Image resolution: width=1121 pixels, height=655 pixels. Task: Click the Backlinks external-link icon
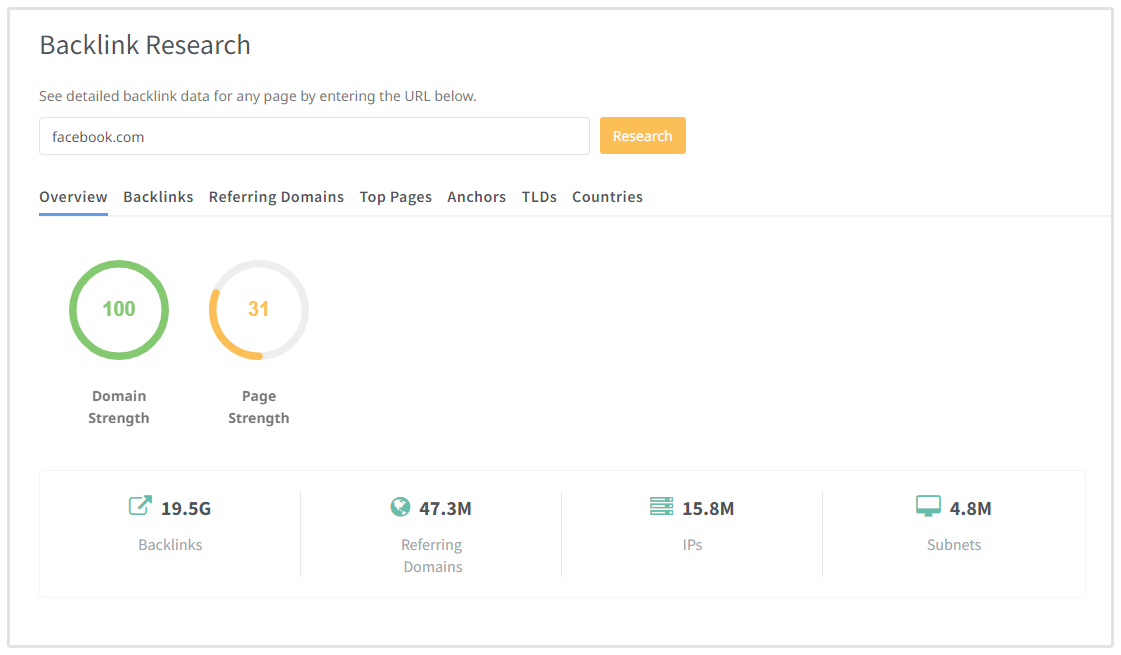140,506
